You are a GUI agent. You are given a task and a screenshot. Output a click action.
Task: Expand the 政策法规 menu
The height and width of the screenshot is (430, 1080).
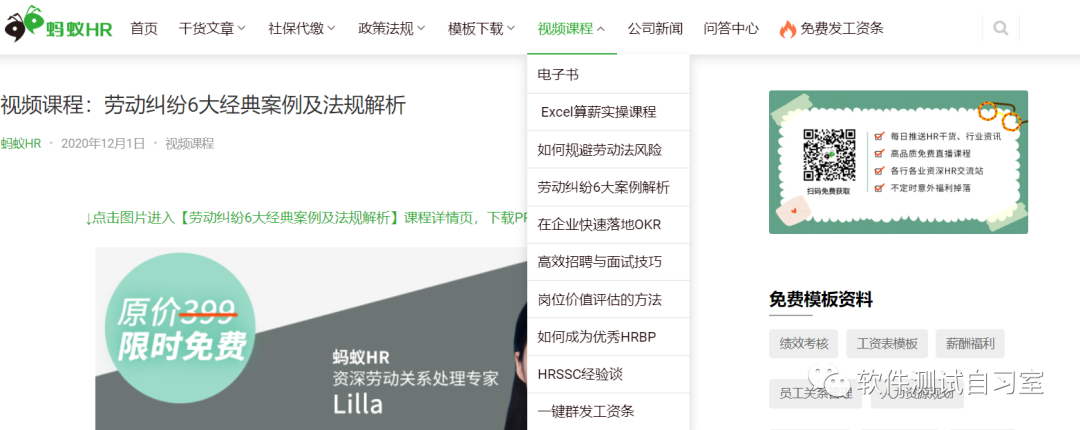pyautogui.click(x=391, y=28)
